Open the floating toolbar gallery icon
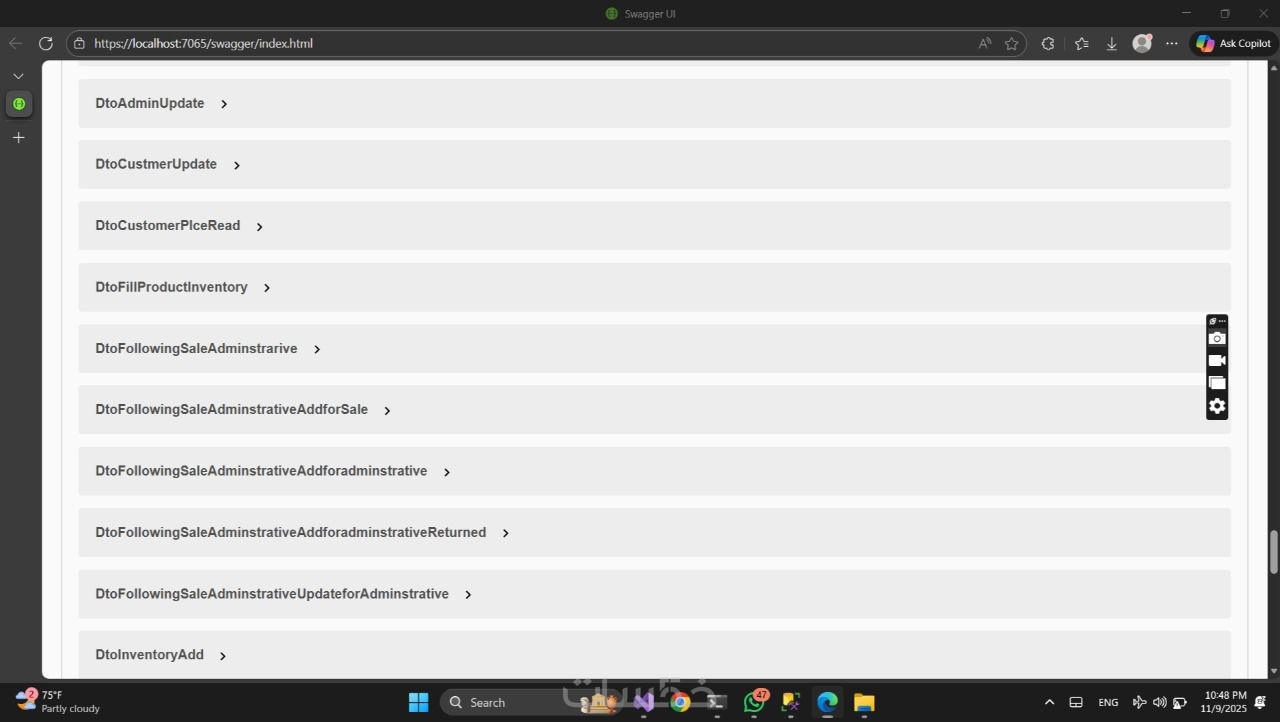The height and width of the screenshot is (722, 1280). [x=1217, y=383]
